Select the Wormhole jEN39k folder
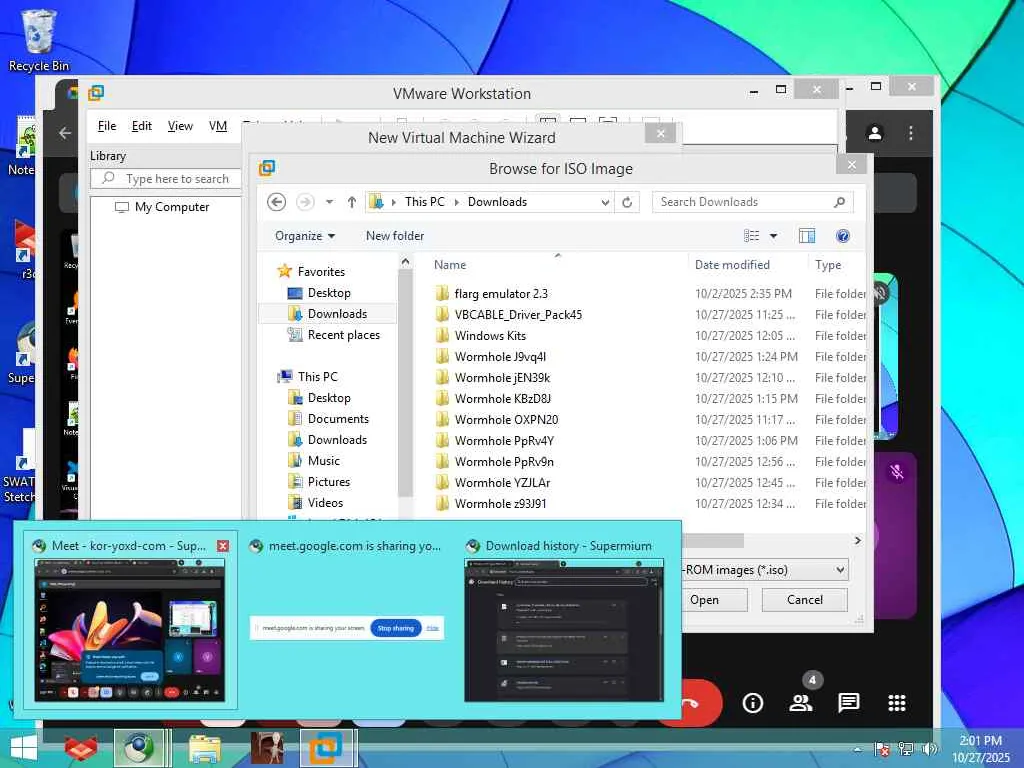 tap(493, 377)
